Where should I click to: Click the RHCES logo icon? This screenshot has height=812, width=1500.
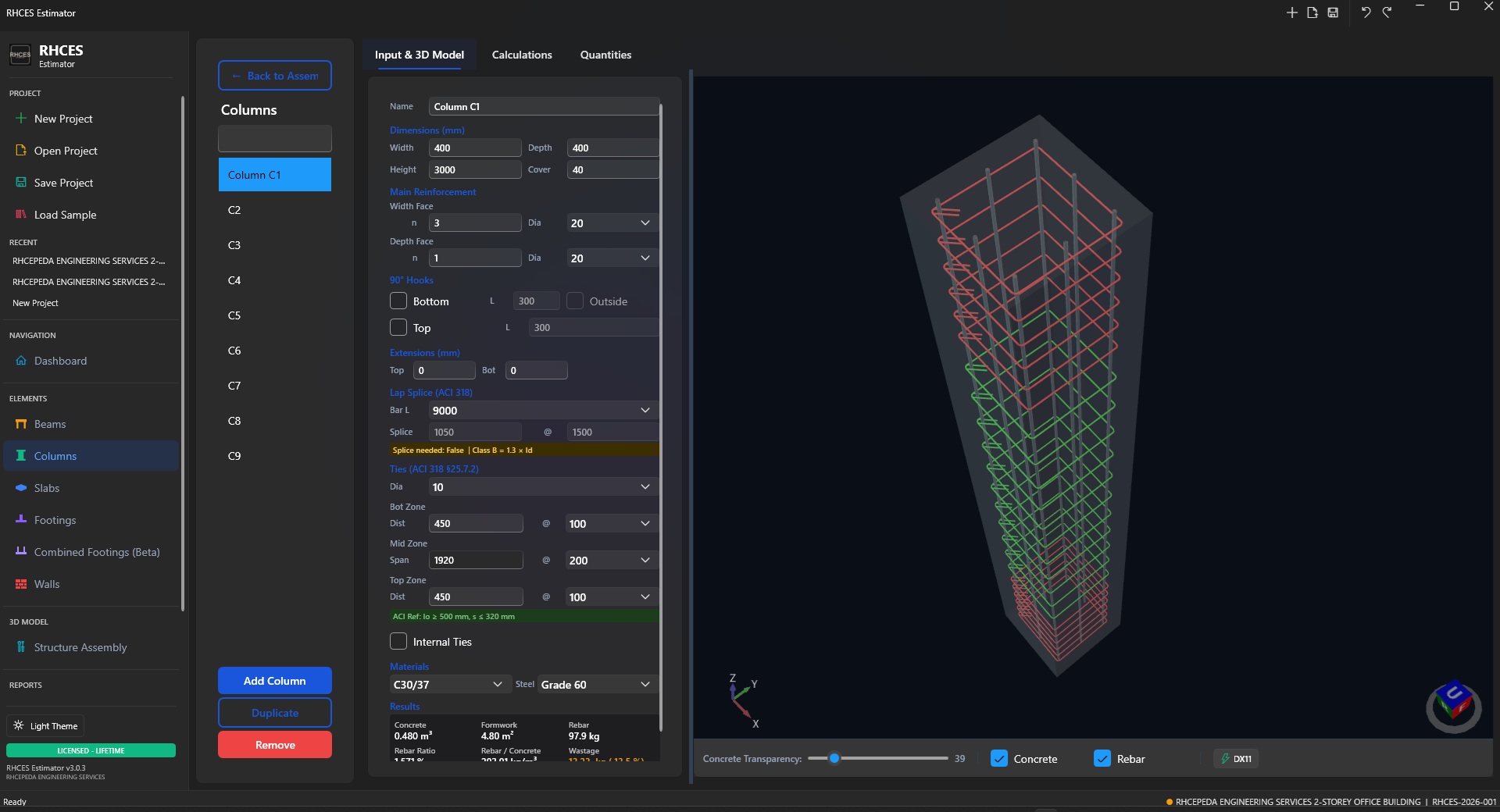[20, 55]
